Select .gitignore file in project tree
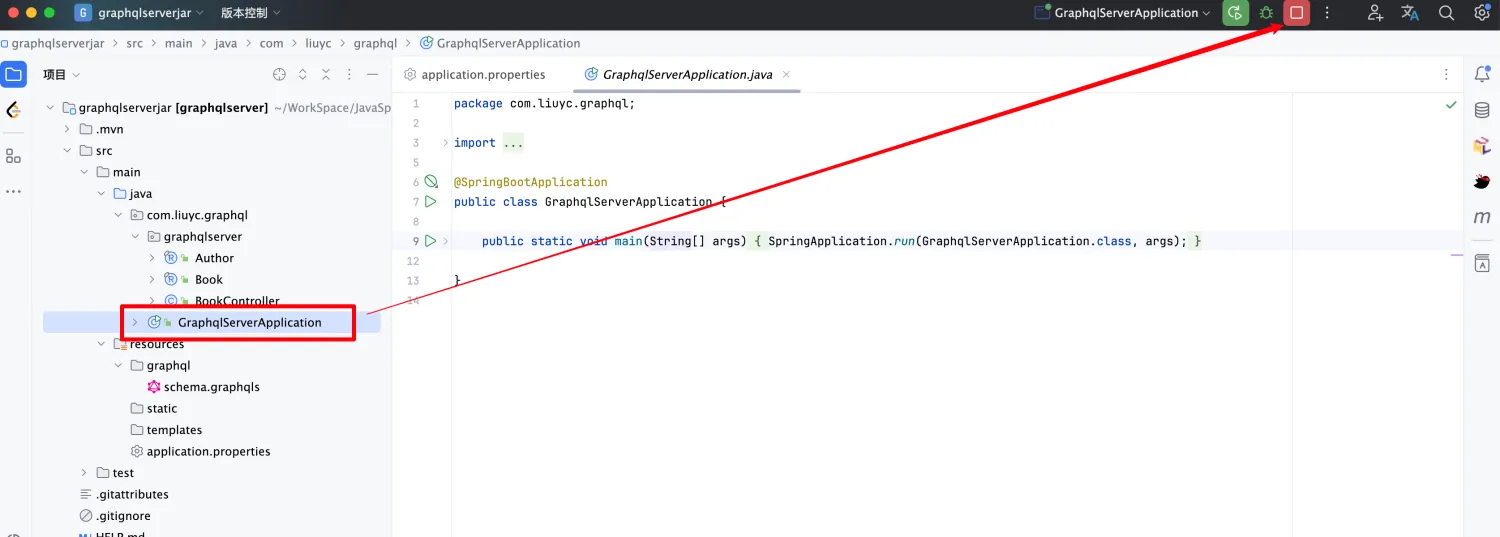This screenshot has width=1500, height=537. (x=123, y=516)
